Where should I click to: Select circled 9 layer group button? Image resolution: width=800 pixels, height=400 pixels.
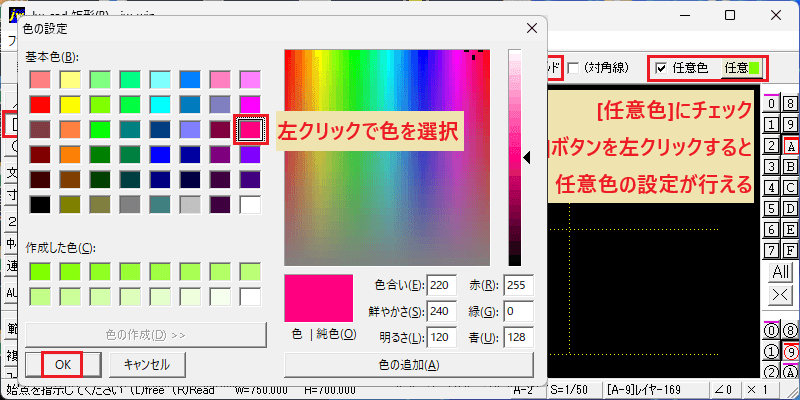790,352
